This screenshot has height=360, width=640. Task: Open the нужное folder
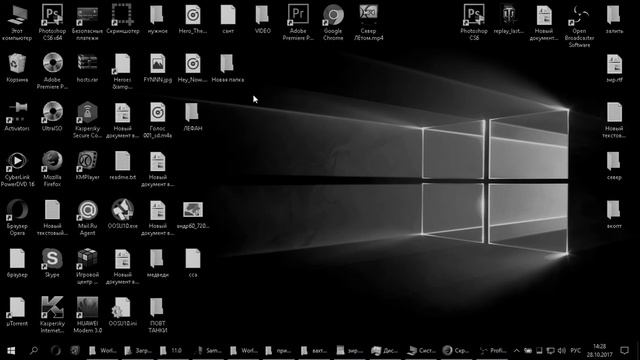[158, 19]
